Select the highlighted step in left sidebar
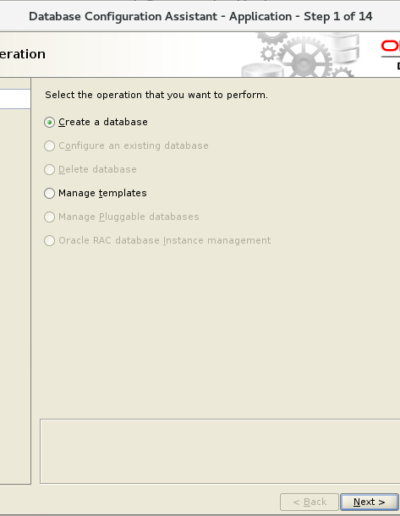 [x=15, y=99]
